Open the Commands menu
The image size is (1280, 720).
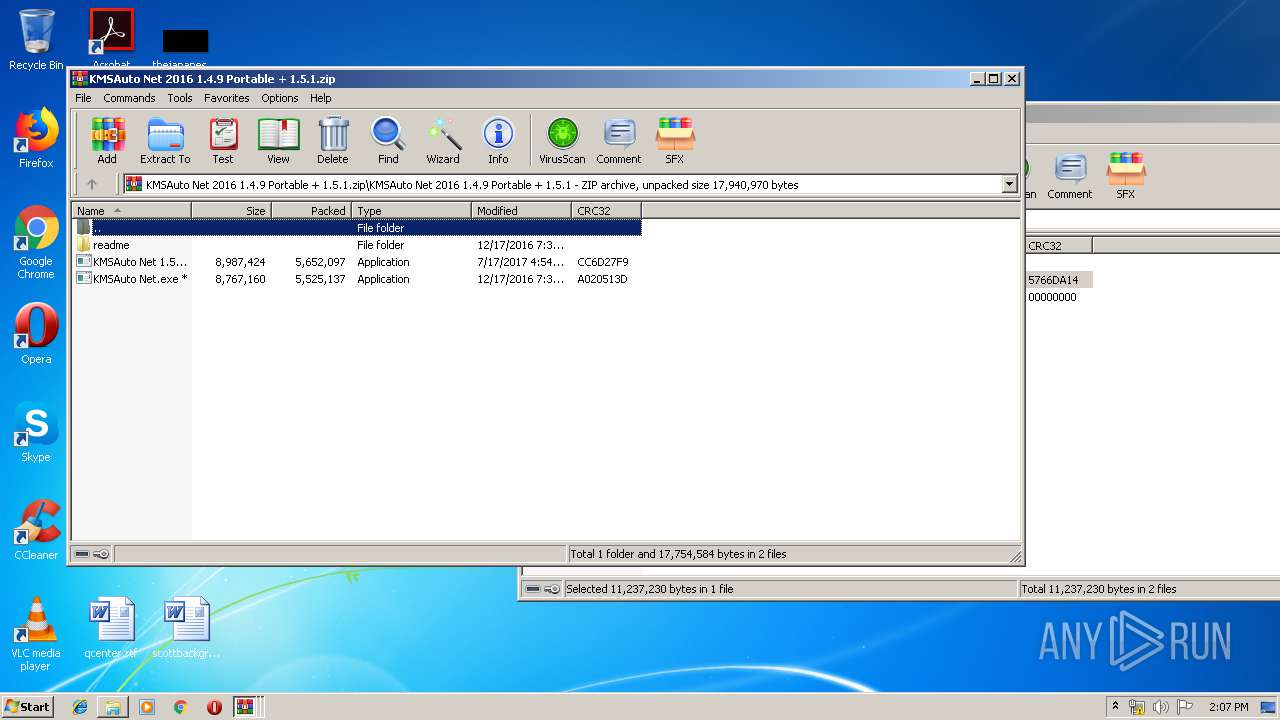click(129, 98)
